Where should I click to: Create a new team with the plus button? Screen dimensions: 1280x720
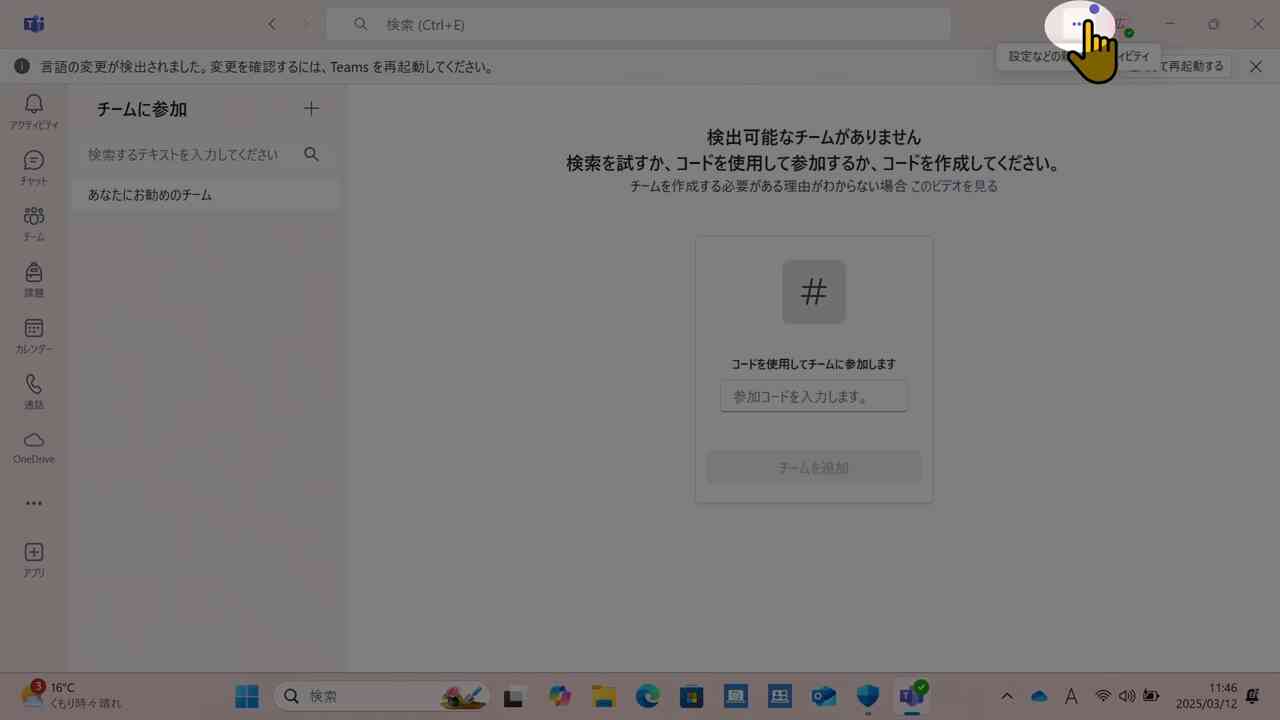click(311, 108)
